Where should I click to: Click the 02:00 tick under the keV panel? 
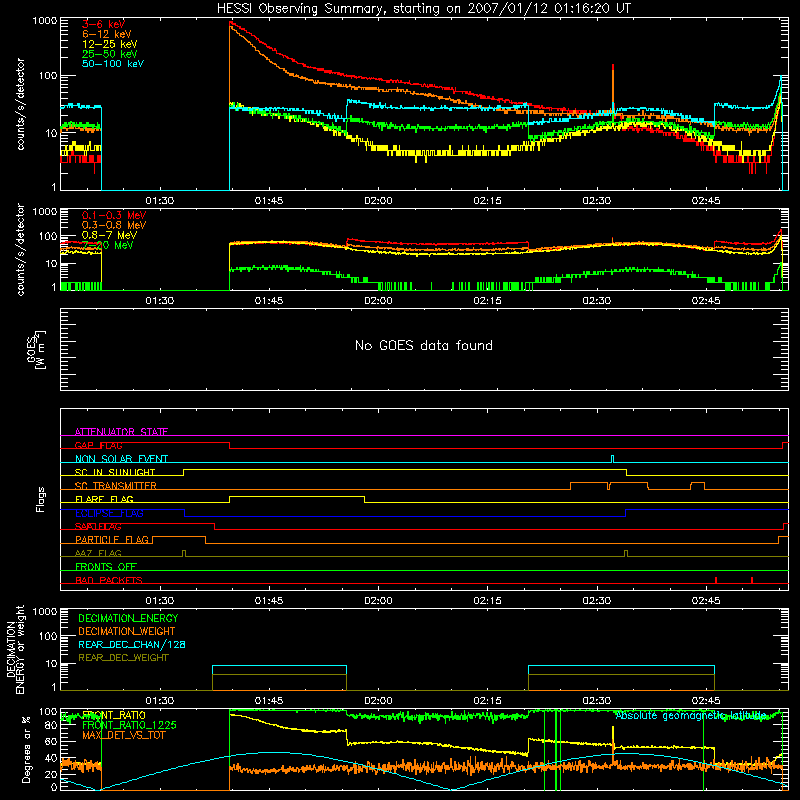click(378, 201)
